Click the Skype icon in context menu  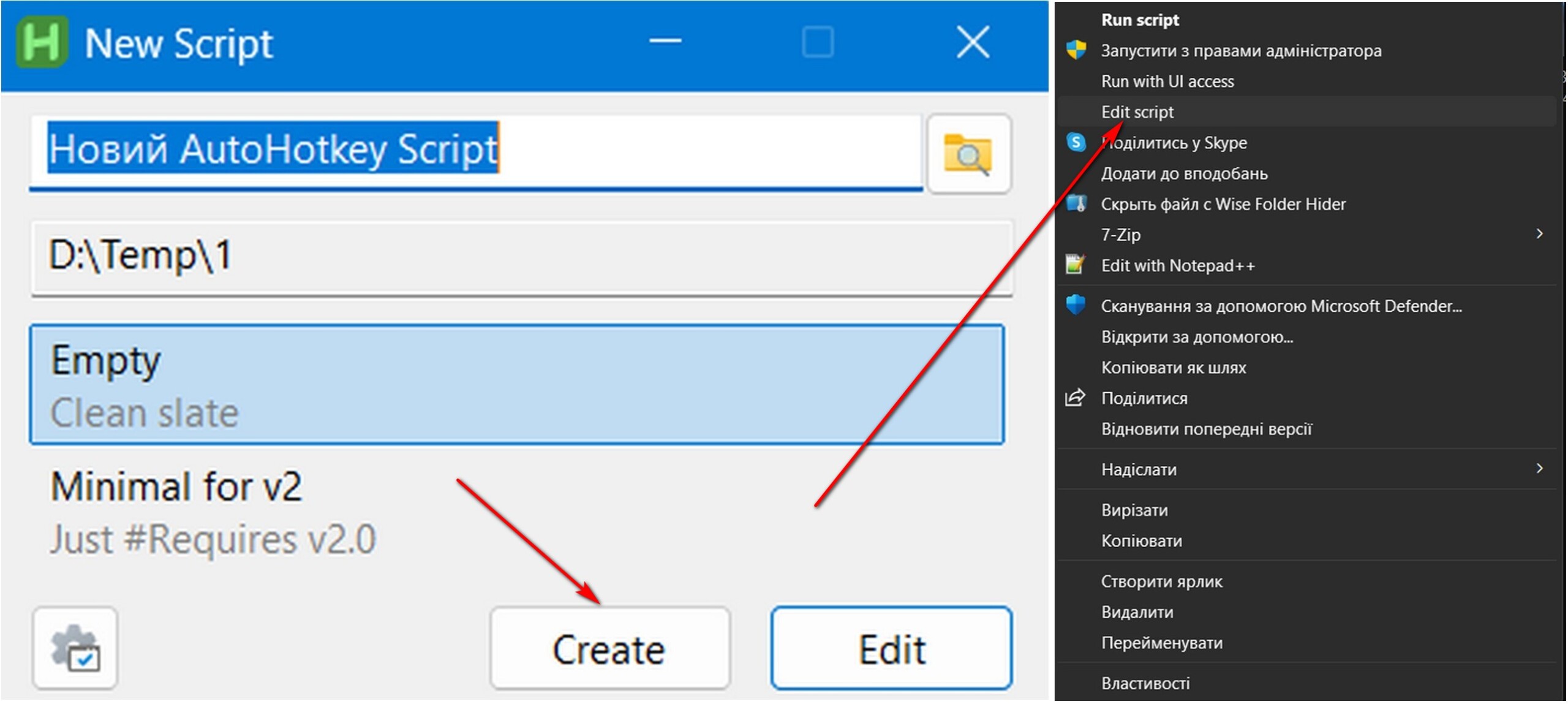coord(1076,142)
